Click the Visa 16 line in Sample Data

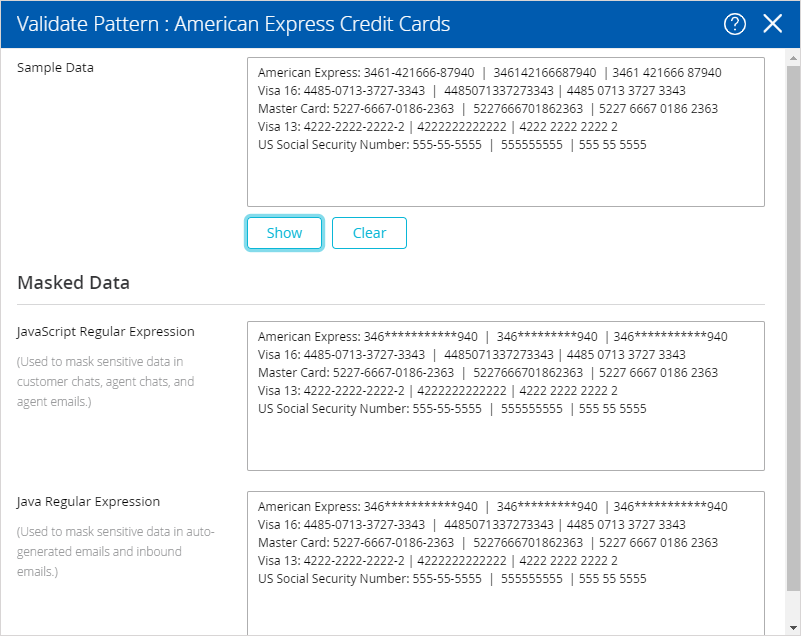coord(472,90)
